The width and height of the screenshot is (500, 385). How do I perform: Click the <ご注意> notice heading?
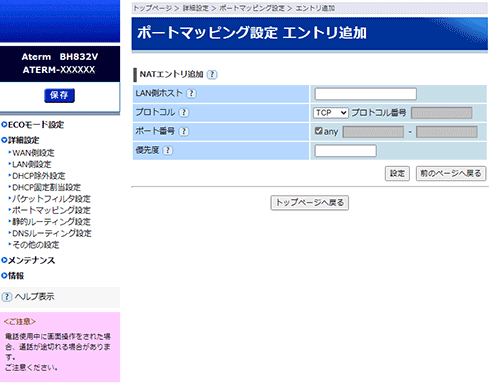coord(20,322)
